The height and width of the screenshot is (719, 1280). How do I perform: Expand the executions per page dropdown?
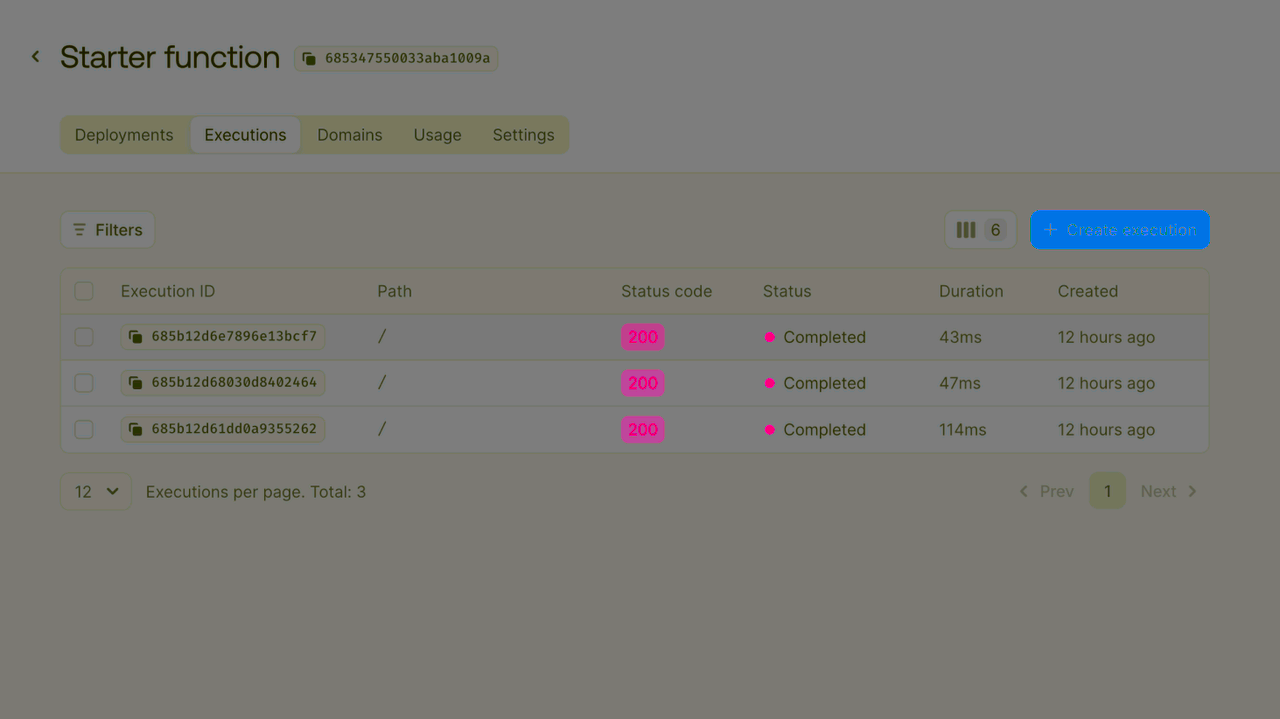(96, 491)
